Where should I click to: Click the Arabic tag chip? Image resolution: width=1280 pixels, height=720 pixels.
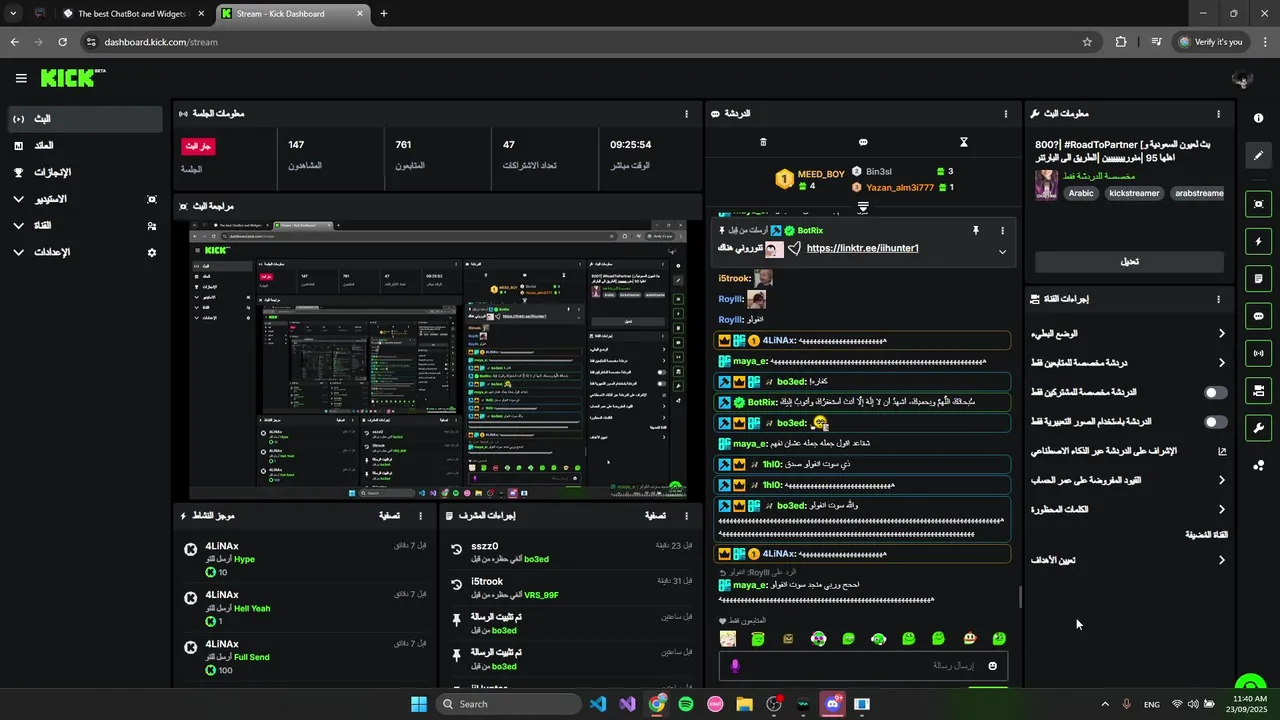[x=1081, y=193]
